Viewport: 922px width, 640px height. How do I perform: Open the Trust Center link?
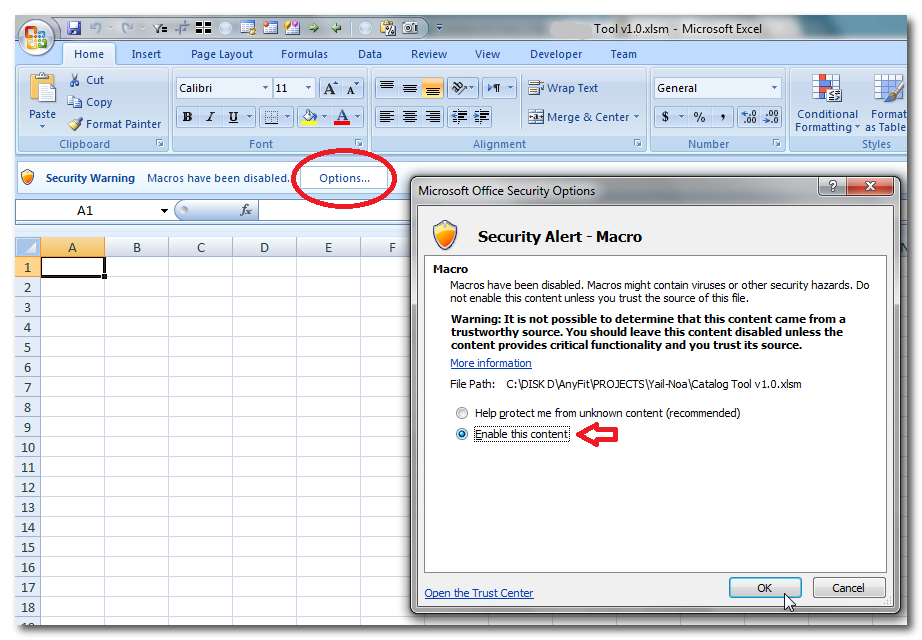[x=478, y=593]
